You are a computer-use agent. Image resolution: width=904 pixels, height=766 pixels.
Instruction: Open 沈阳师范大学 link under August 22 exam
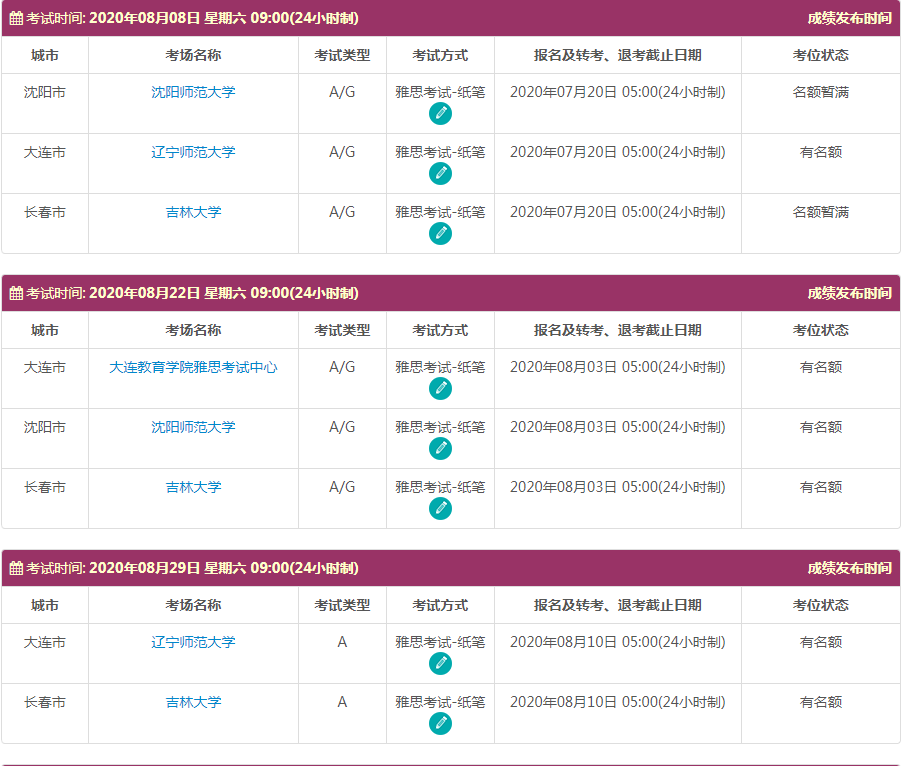193,427
